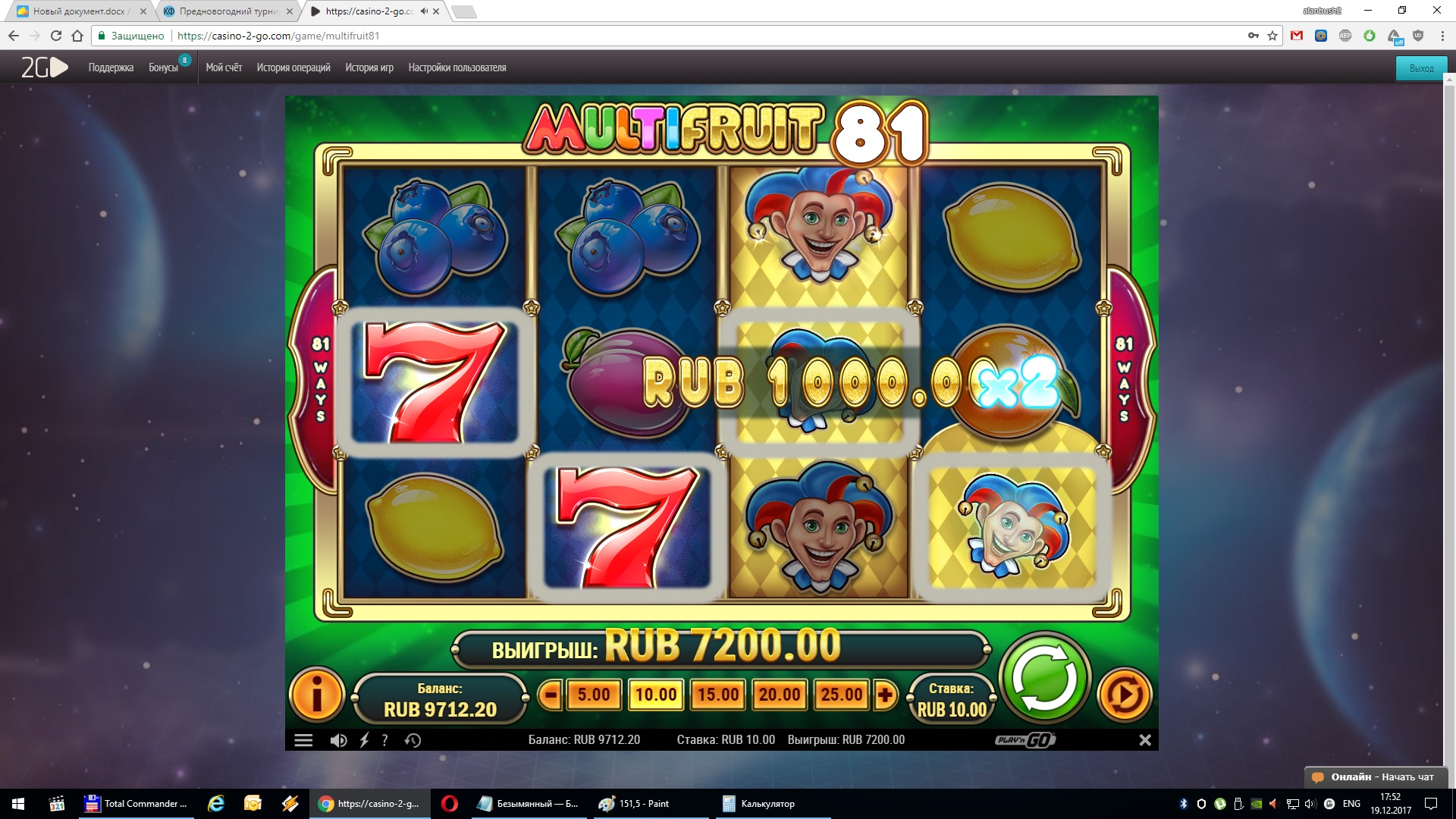
Task: Increase bet with plus button
Action: (884, 695)
